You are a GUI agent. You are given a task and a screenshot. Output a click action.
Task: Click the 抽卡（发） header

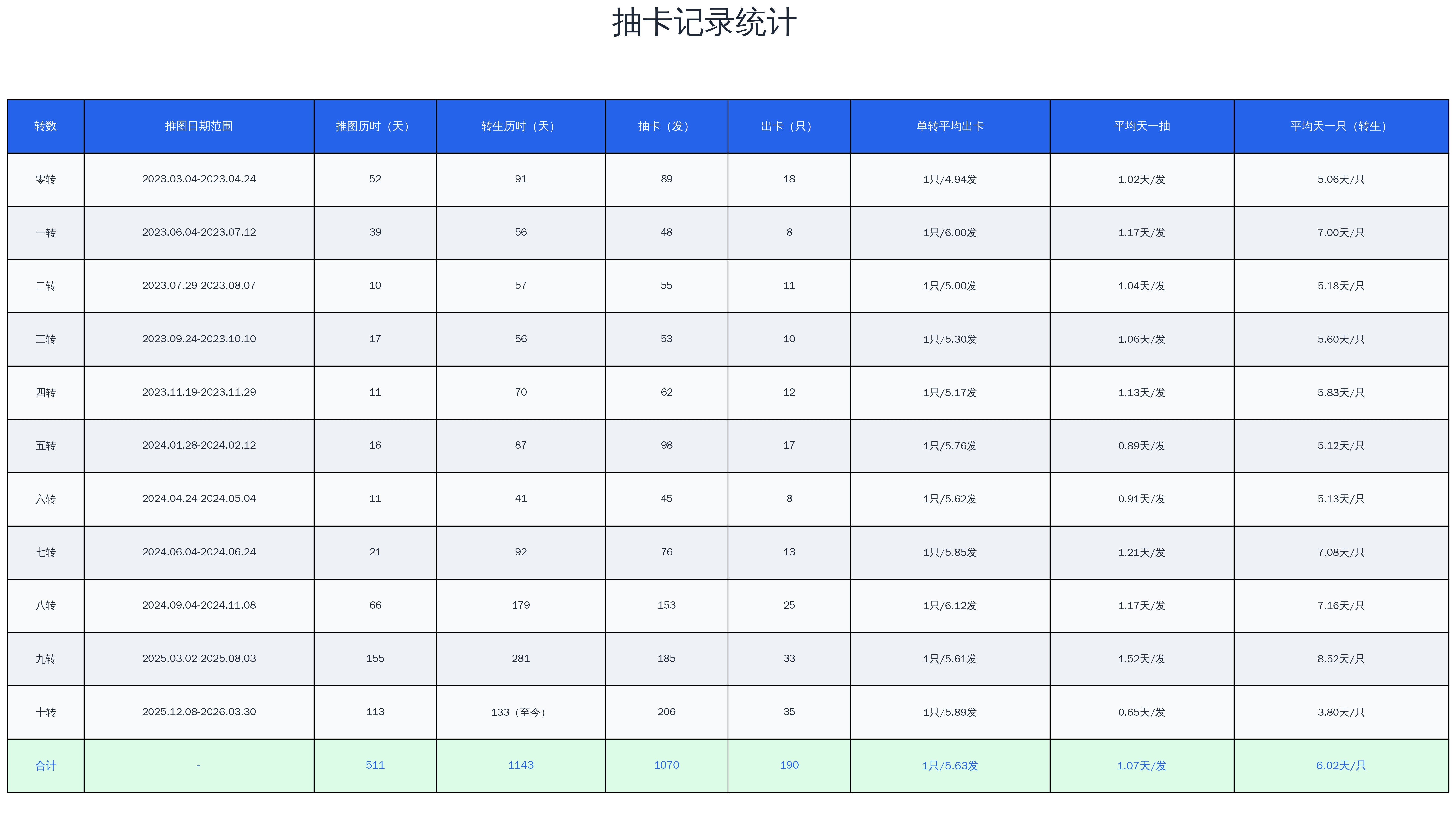coord(667,126)
